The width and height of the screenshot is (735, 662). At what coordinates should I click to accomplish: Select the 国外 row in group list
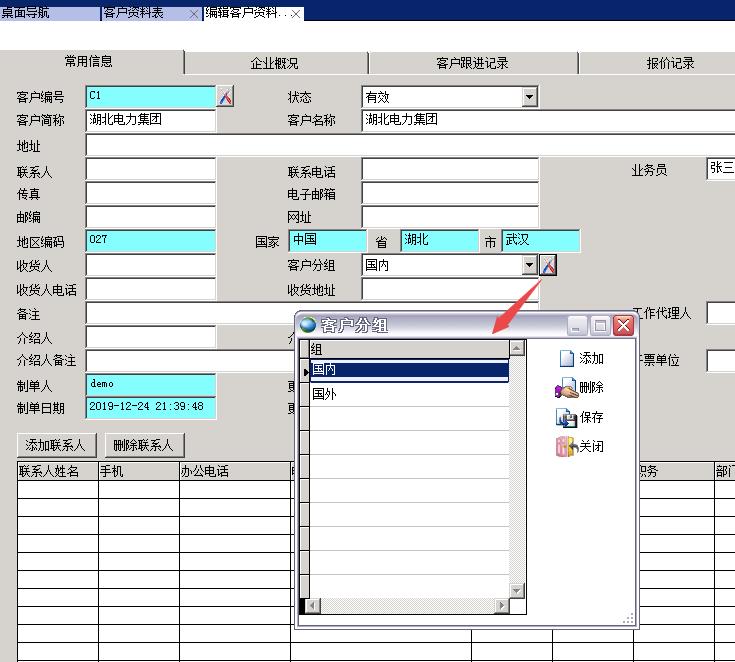[409, 394]
